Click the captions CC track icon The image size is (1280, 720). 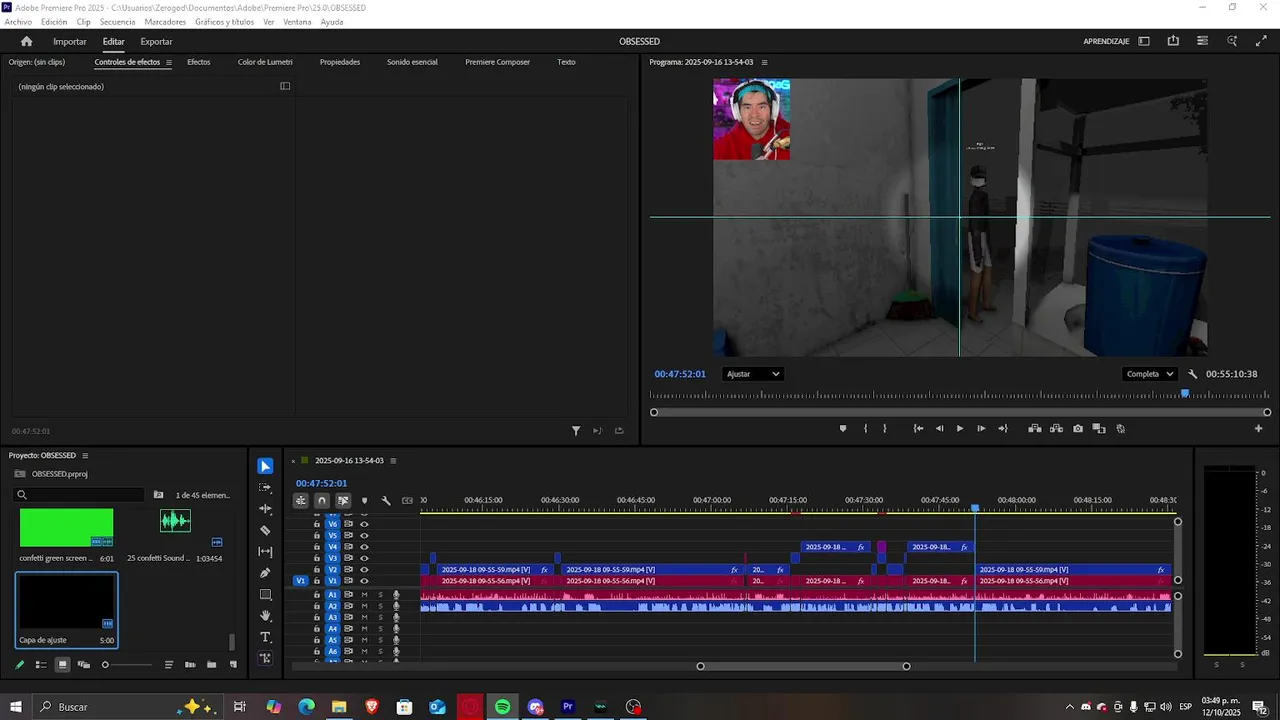click(x=407, y=501)
